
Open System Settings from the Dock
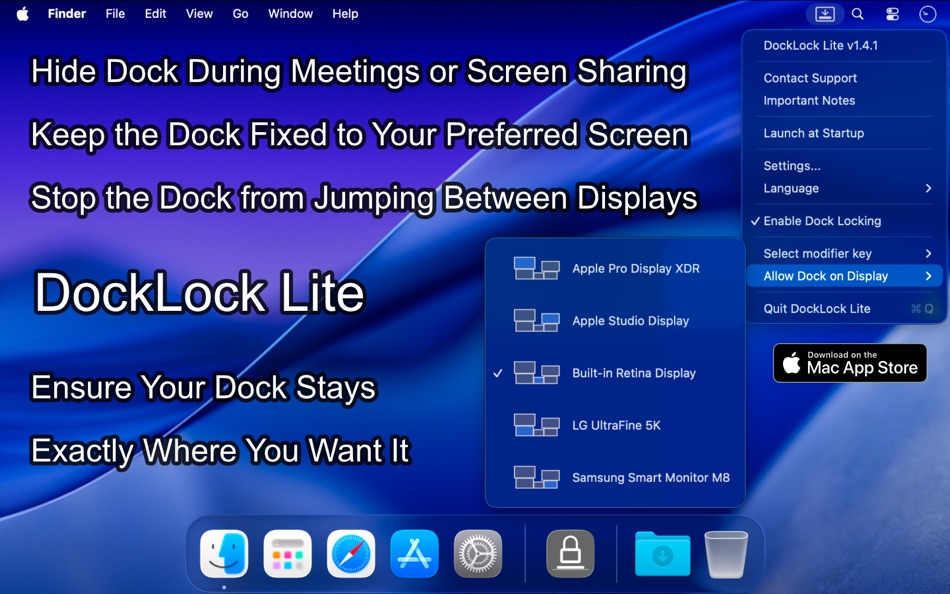point(478,553)
